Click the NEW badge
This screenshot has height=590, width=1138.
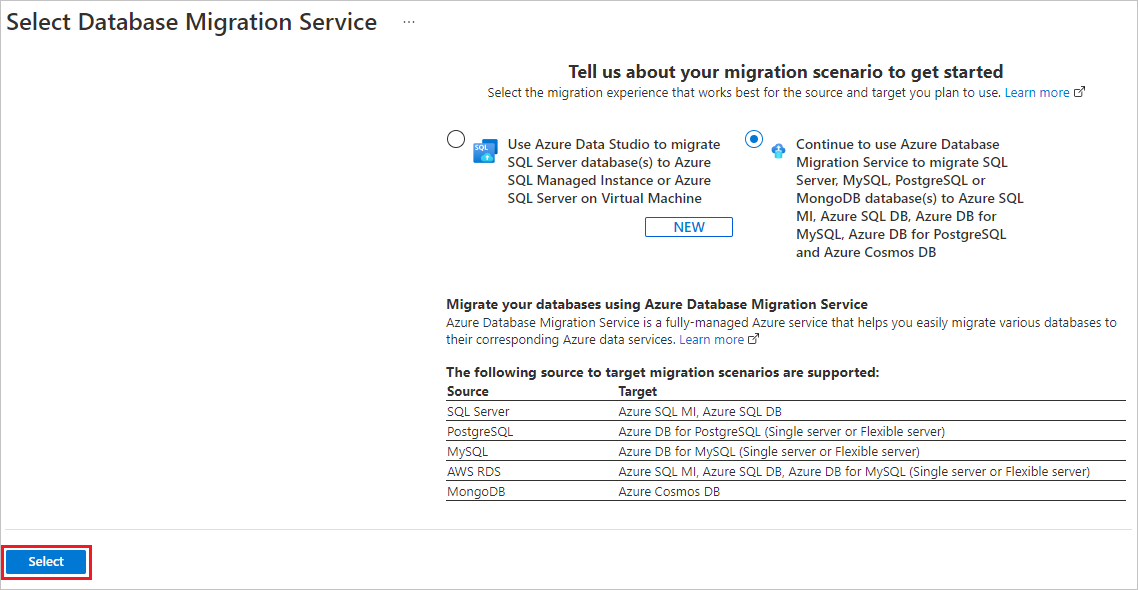[x=689, y=227]
